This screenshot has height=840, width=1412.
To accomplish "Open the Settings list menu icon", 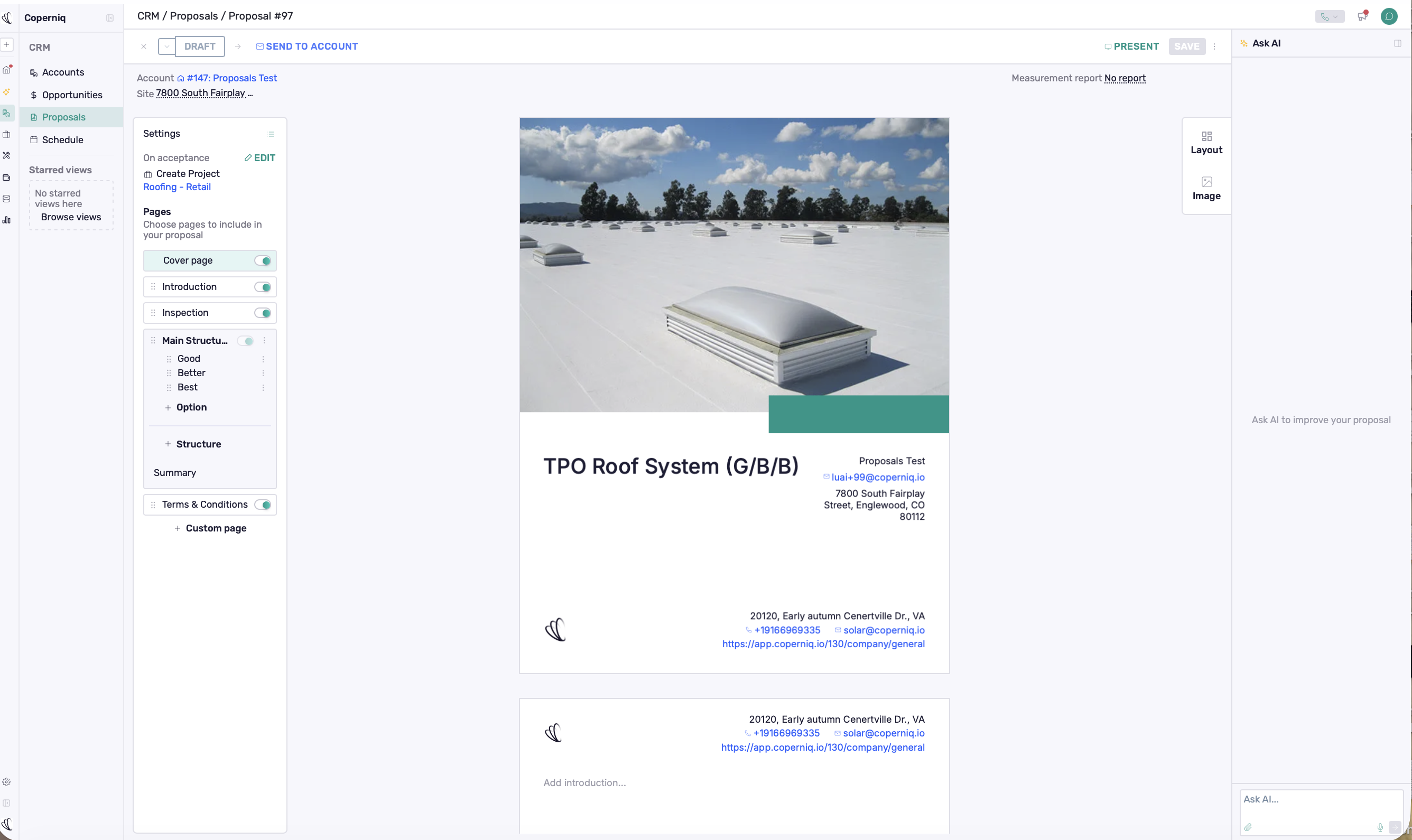I will pos(271,134).
